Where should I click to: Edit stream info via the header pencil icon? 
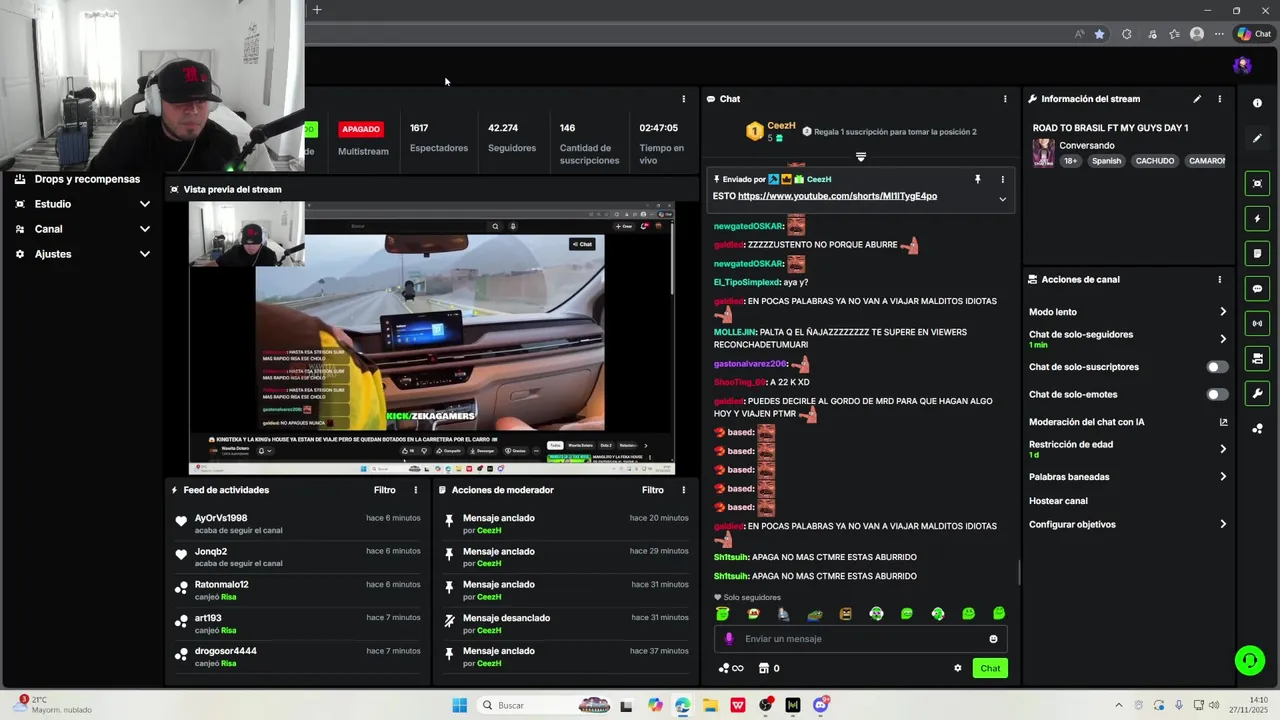pyautogui.click(x=1197, y=99)
